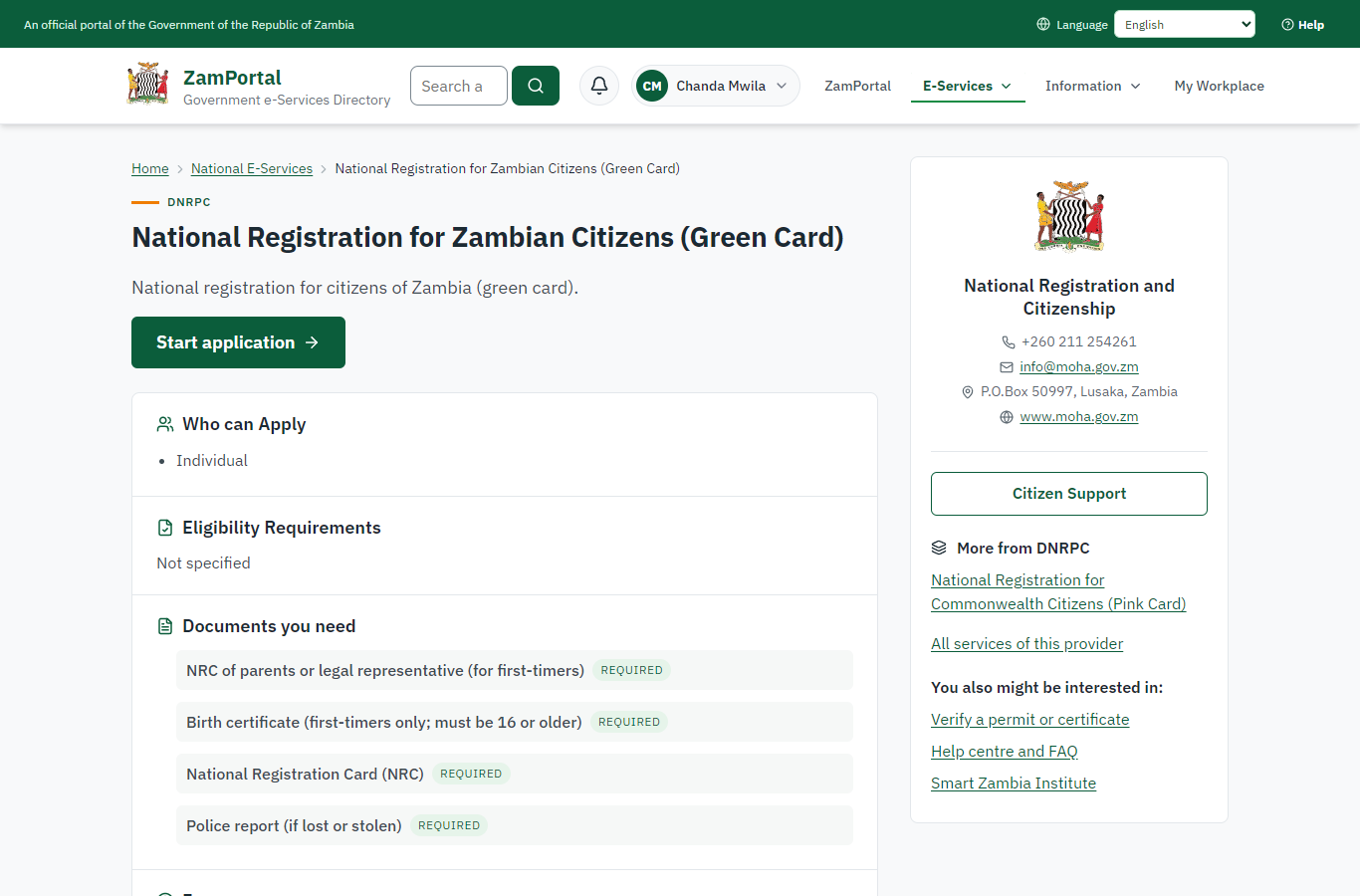1360x896 pixels.
Task: Expand the Chanda Mwila account menu
Action: pyautogui.click(x=716, y=86)
